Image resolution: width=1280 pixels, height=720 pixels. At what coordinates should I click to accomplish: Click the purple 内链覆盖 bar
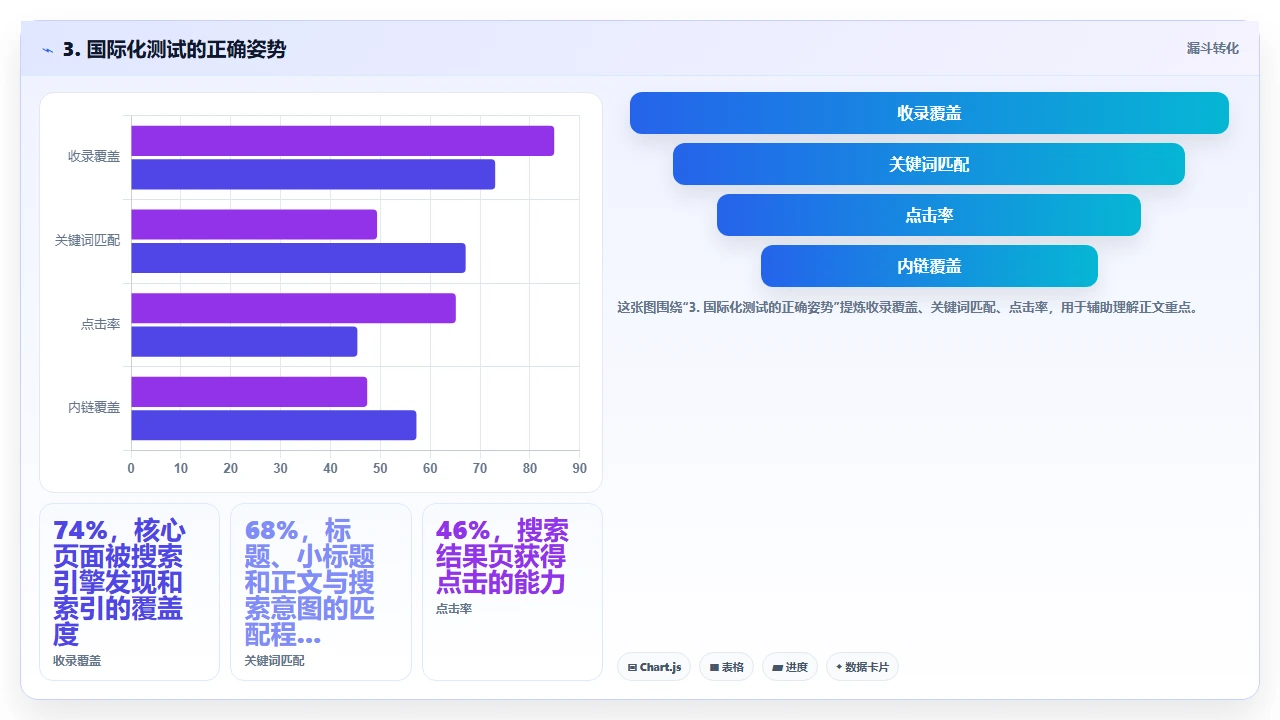249,391
